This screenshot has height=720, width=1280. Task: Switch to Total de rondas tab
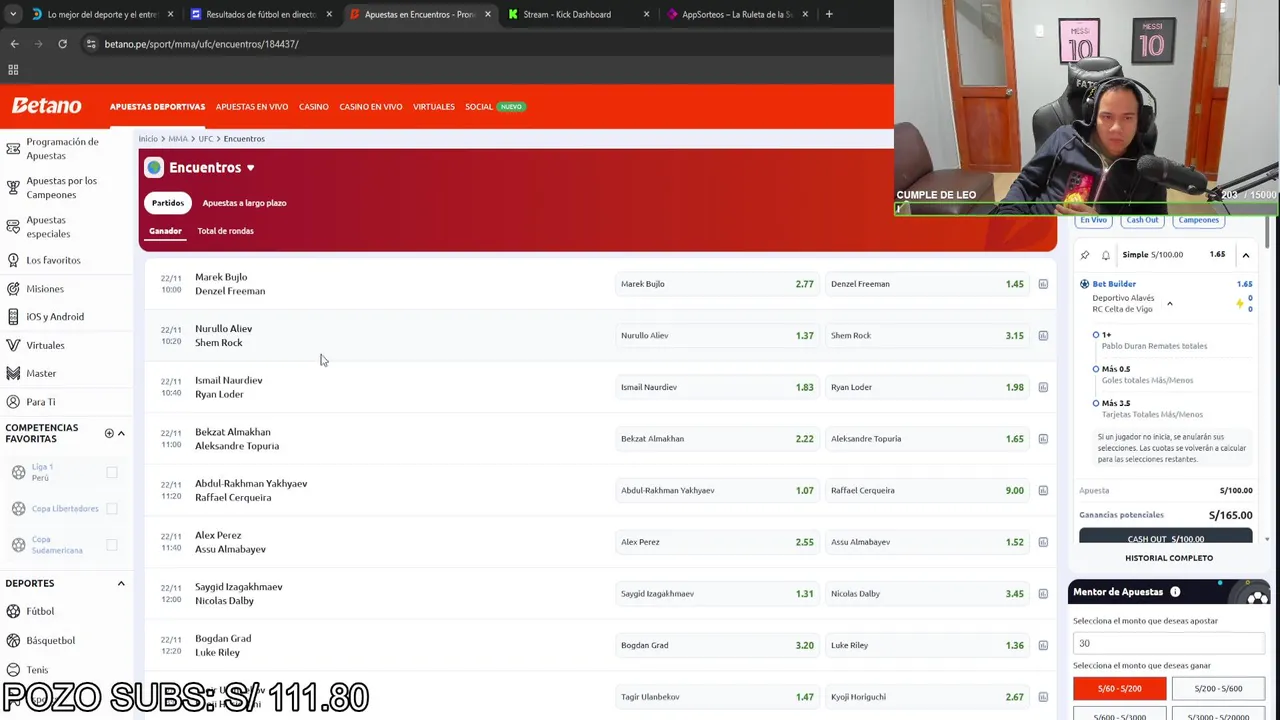(x=225, y=231)
